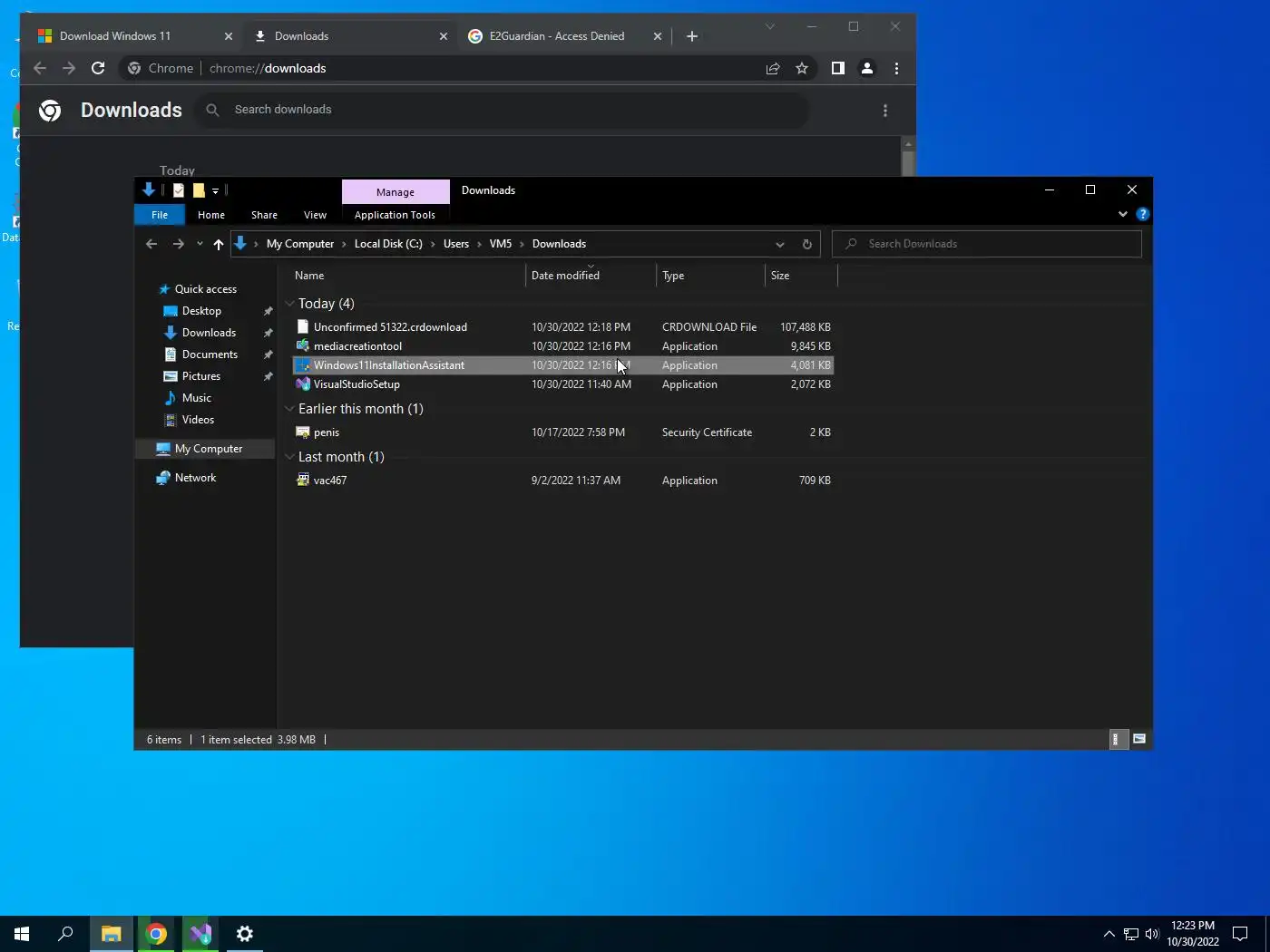The width and height of the screenshot is (1270, 952).
Task: Toggle Chrome side panel icon
Action: click(838, 68)
